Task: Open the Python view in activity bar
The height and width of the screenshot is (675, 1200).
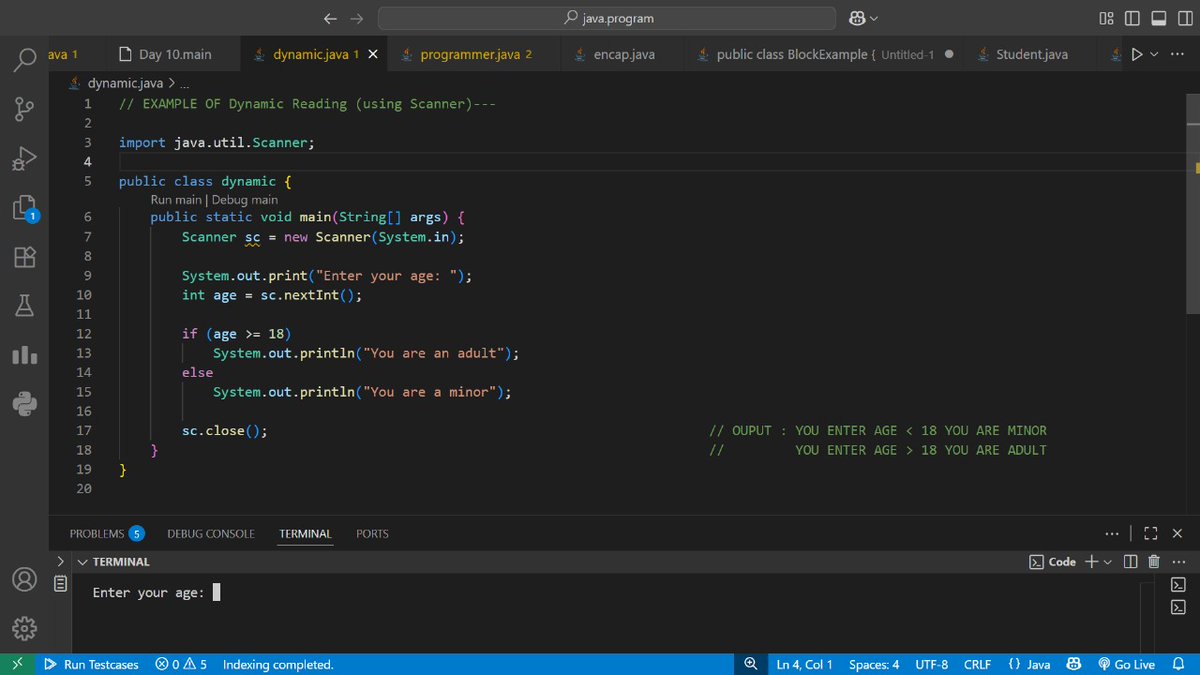Action: click(x=24, y=405)
